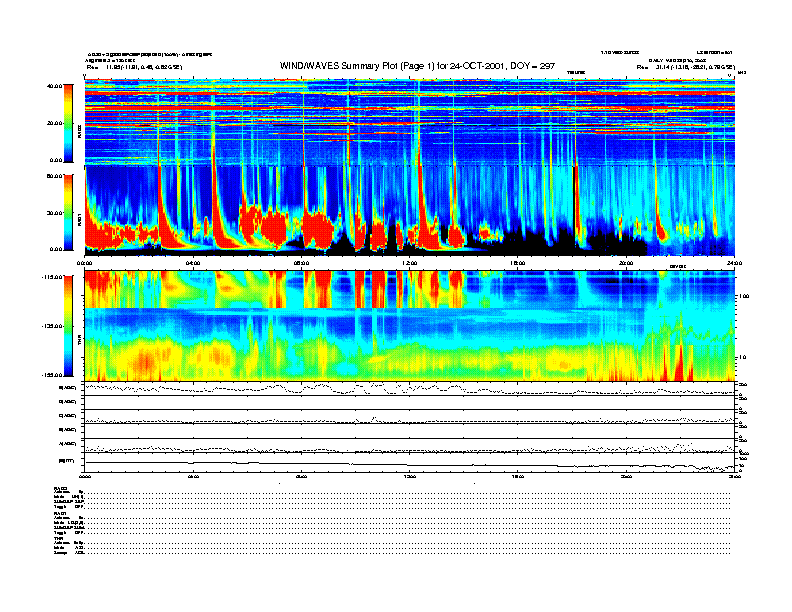Image resolution: width=792 pixels, height=612 pixels.
Task: Click 12:00 tick label below RAD1 spectrogram
Action: 410,264
